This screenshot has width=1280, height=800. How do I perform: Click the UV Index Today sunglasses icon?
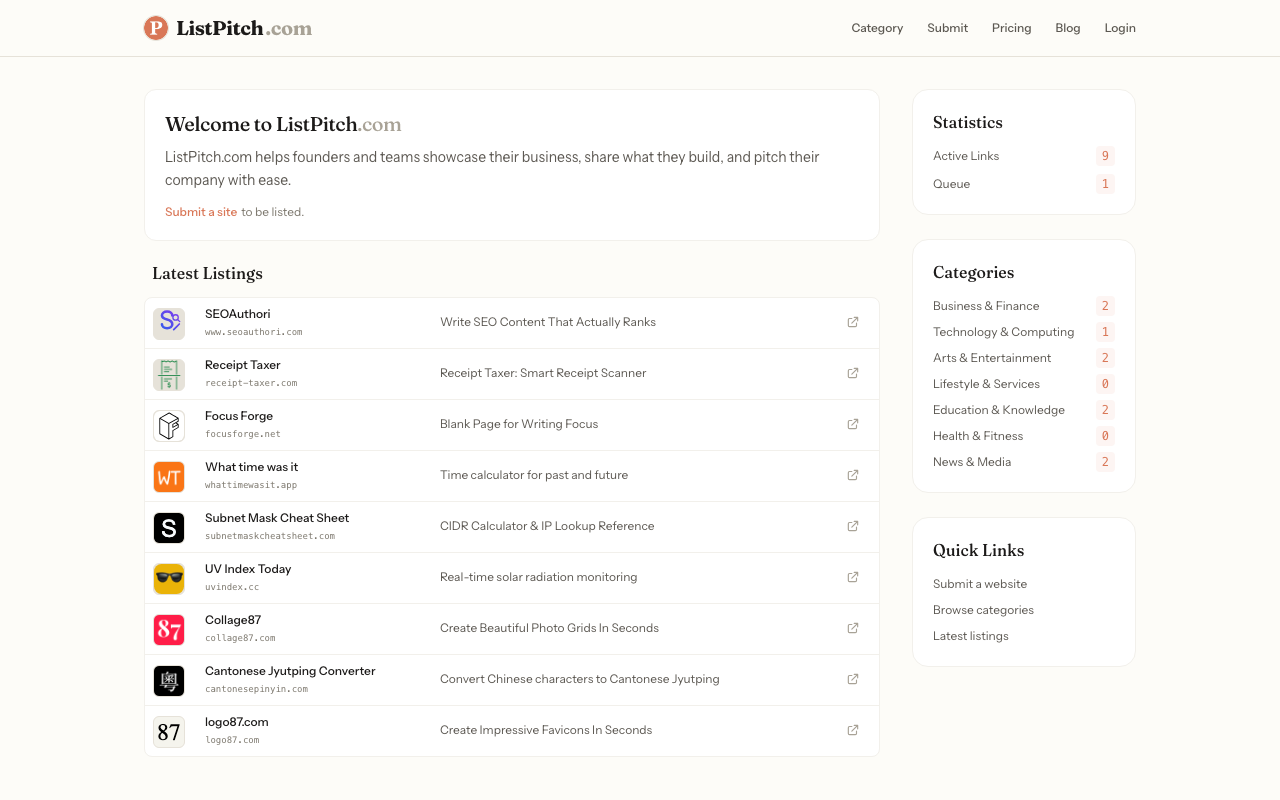click(169, 578)
